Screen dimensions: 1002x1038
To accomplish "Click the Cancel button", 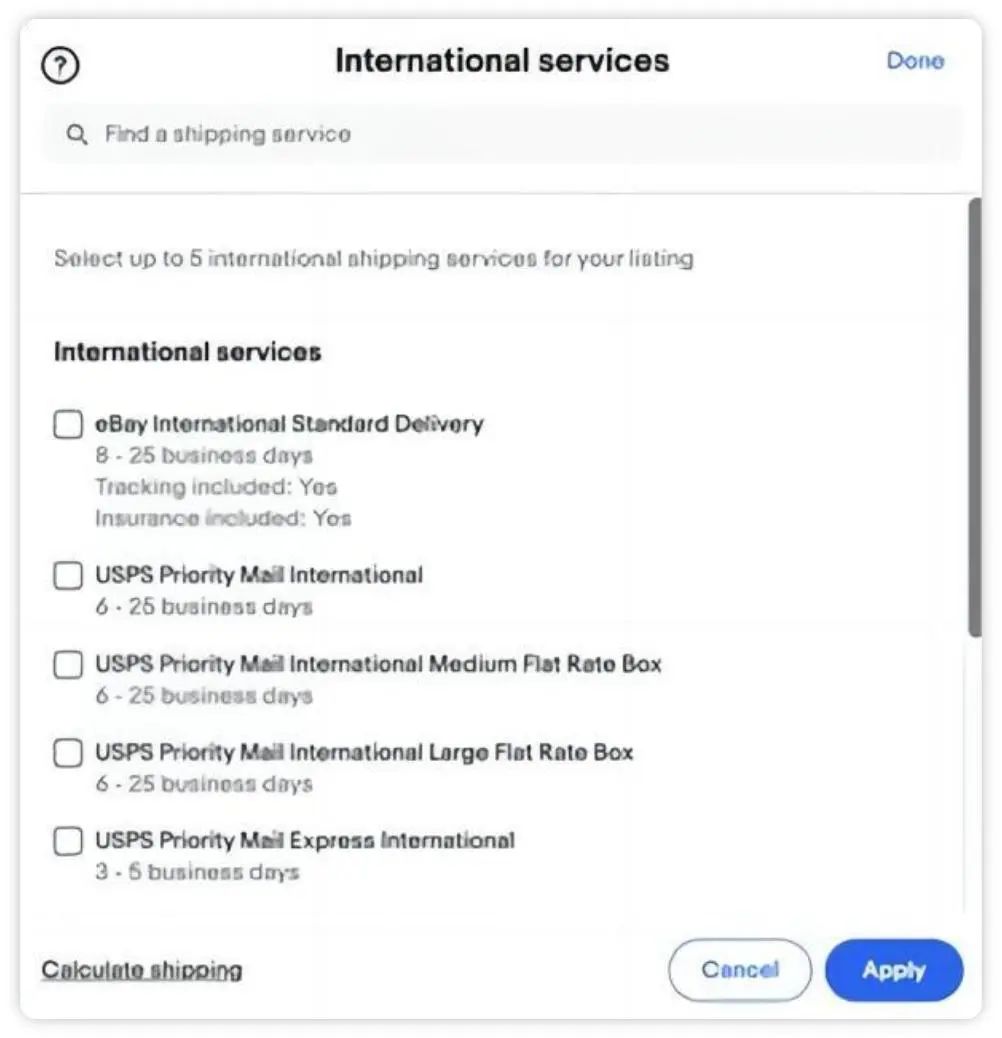I will click(740, 969).
